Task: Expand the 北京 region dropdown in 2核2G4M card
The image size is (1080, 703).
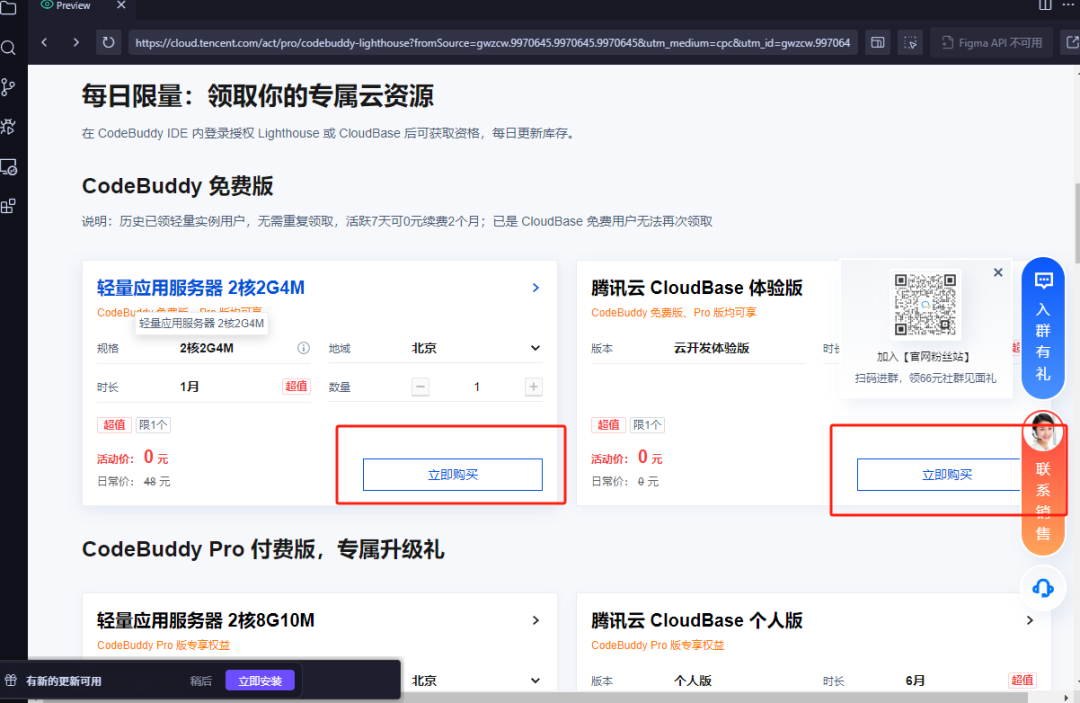Action: coord(477,348)
